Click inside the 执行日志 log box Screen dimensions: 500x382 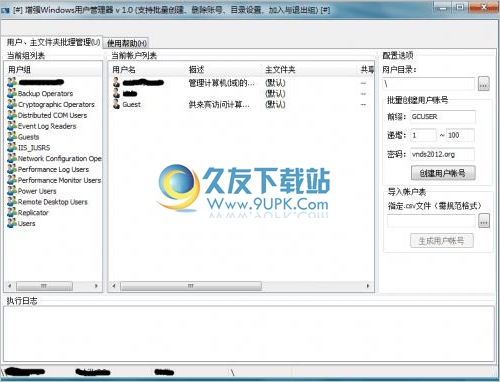[249, 334]
